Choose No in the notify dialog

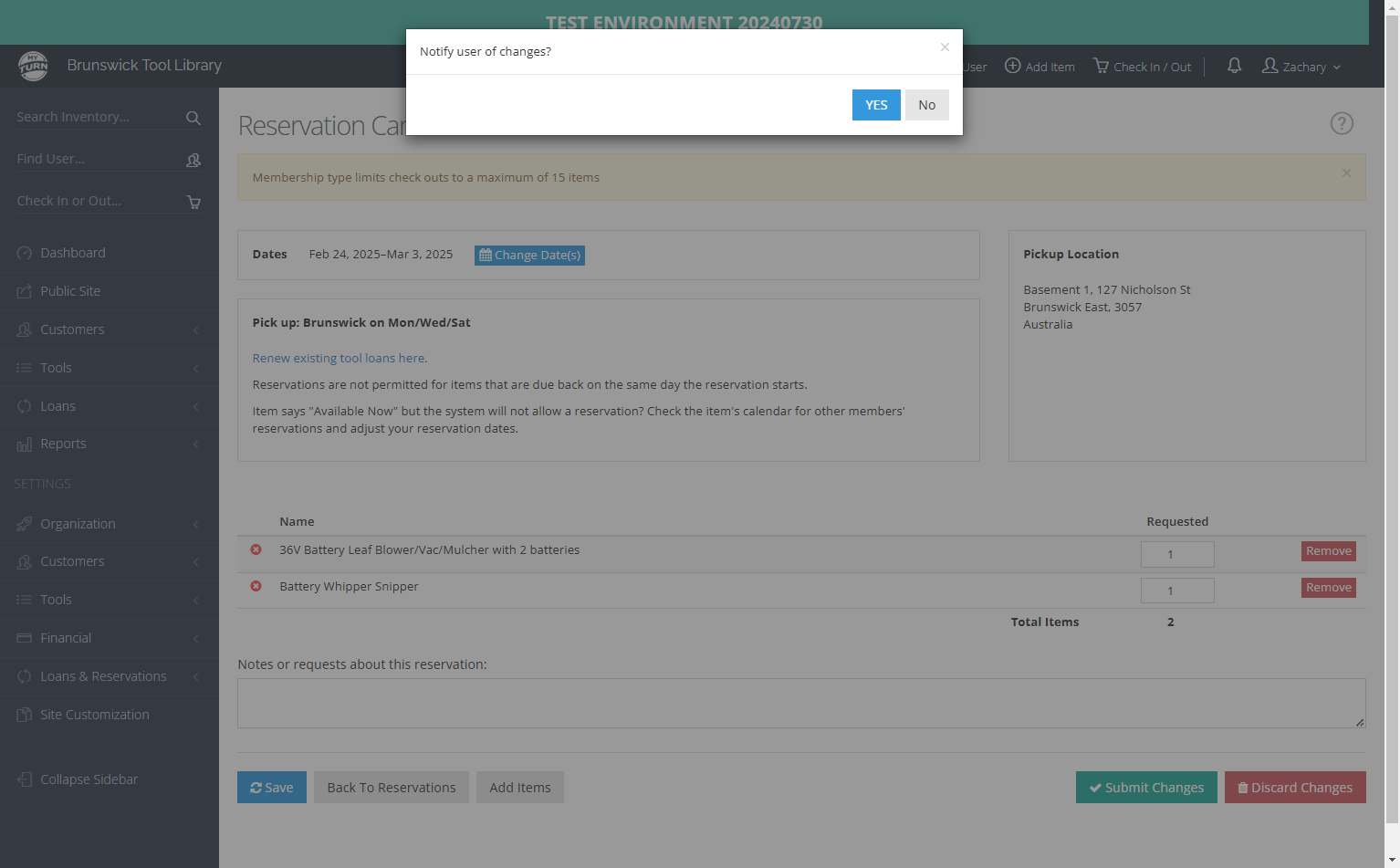point(927,105)
